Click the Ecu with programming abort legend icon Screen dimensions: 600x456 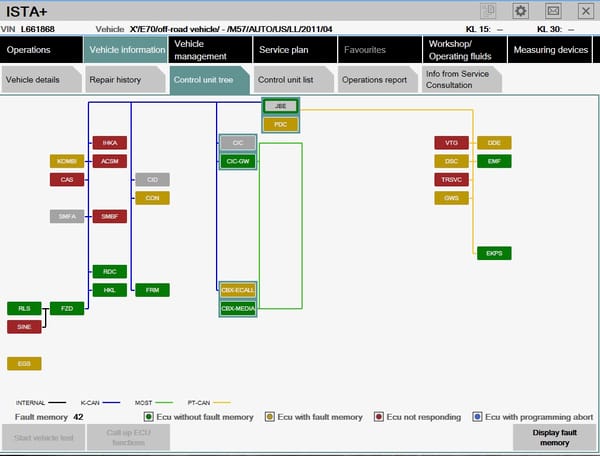pyautogui.click(x=477, y=417)
